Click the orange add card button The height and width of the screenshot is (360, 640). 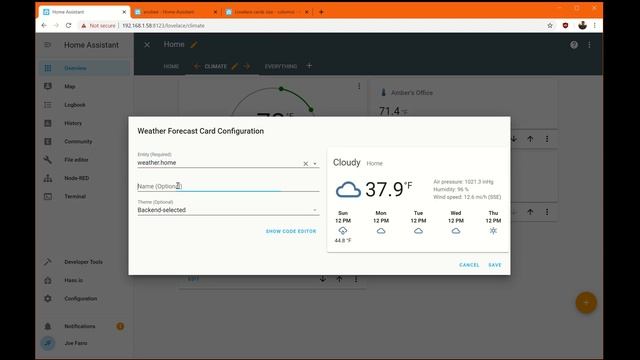[x=586, y=302]
